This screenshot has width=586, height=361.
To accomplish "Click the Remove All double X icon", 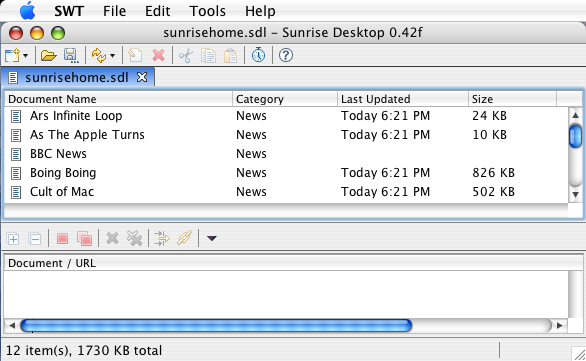I will 135,238.
